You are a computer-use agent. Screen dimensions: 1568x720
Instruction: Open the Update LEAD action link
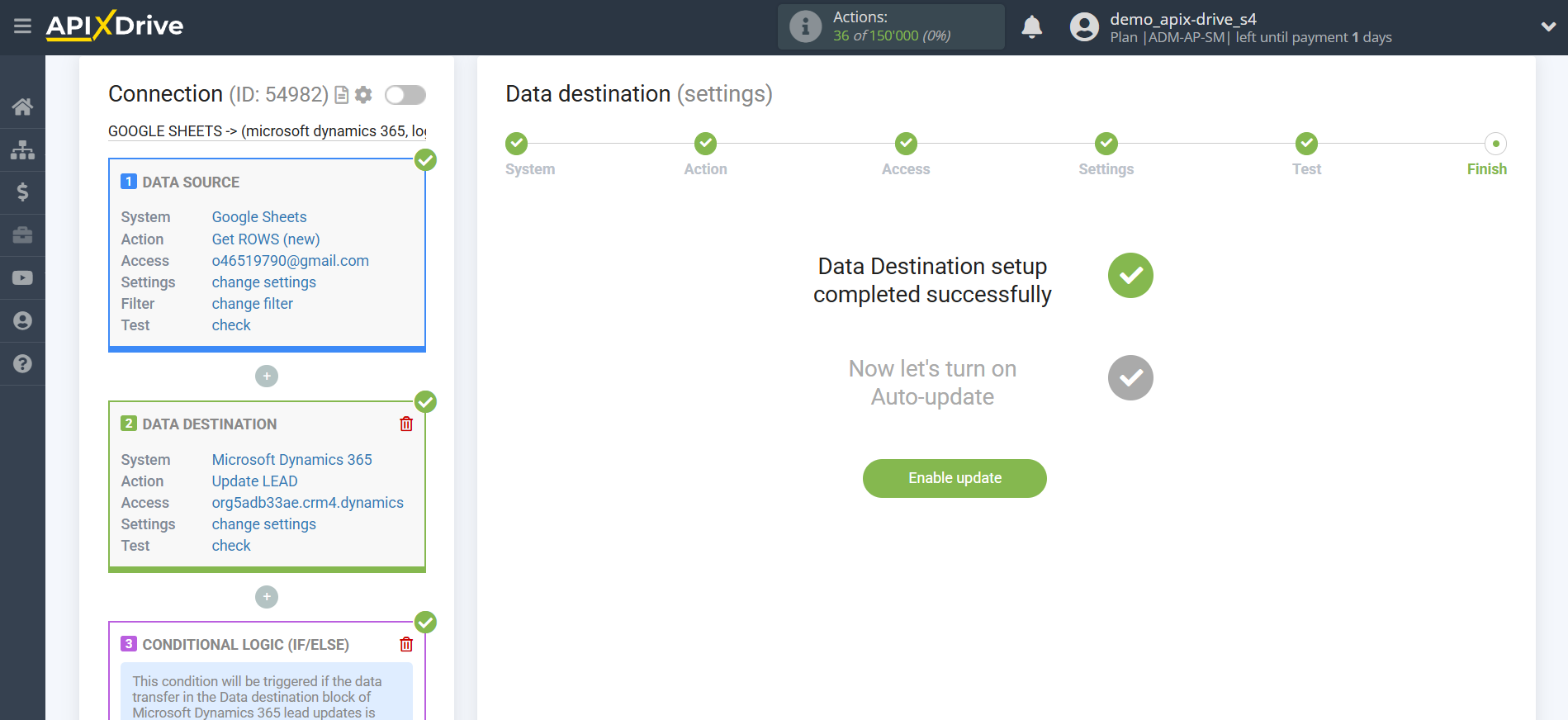[x=255, y=481]
